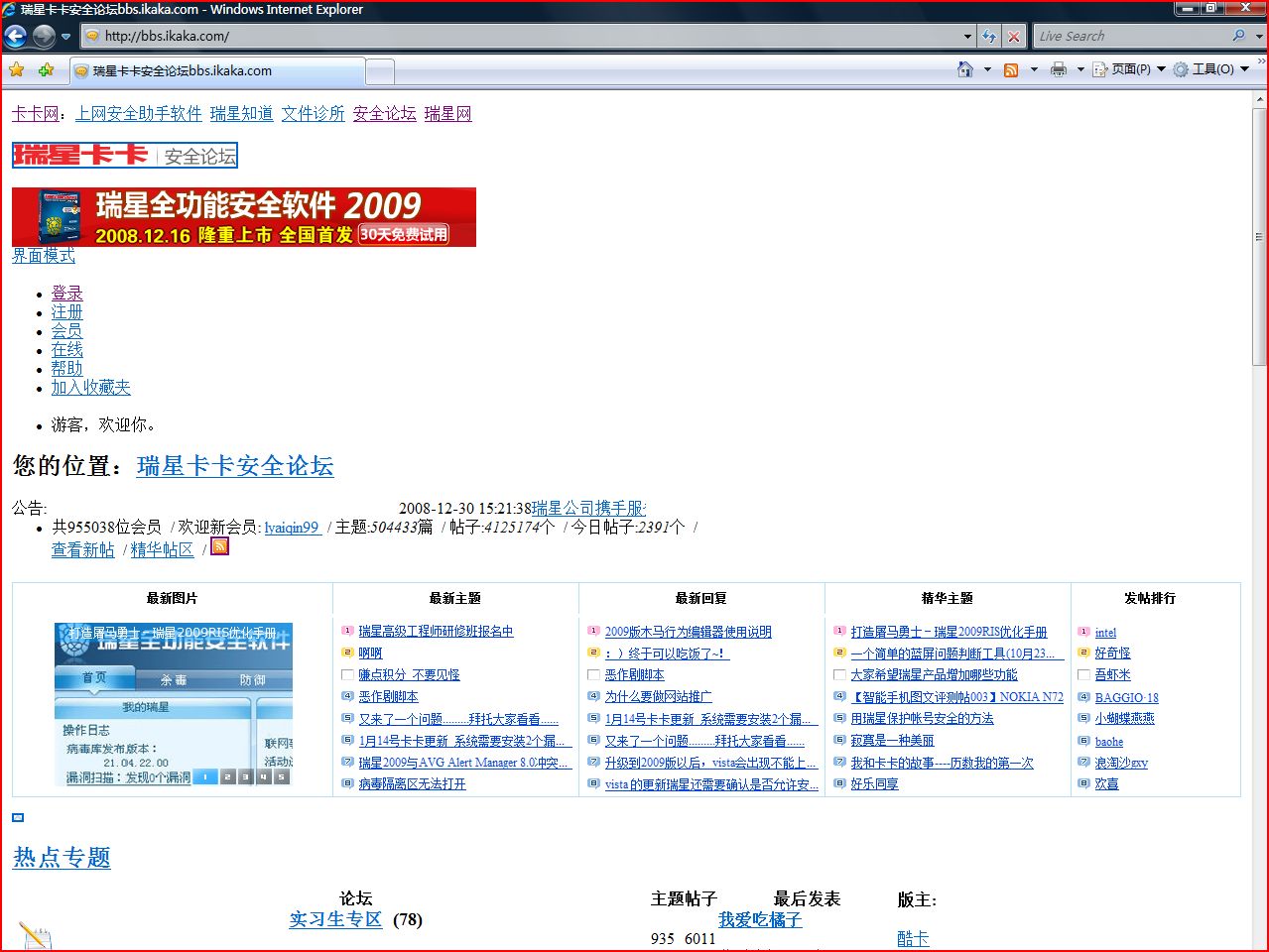This screenshot has height=952, width=1269.
Task: Refresh the page with the refresh icon
Action: [989, 37]
